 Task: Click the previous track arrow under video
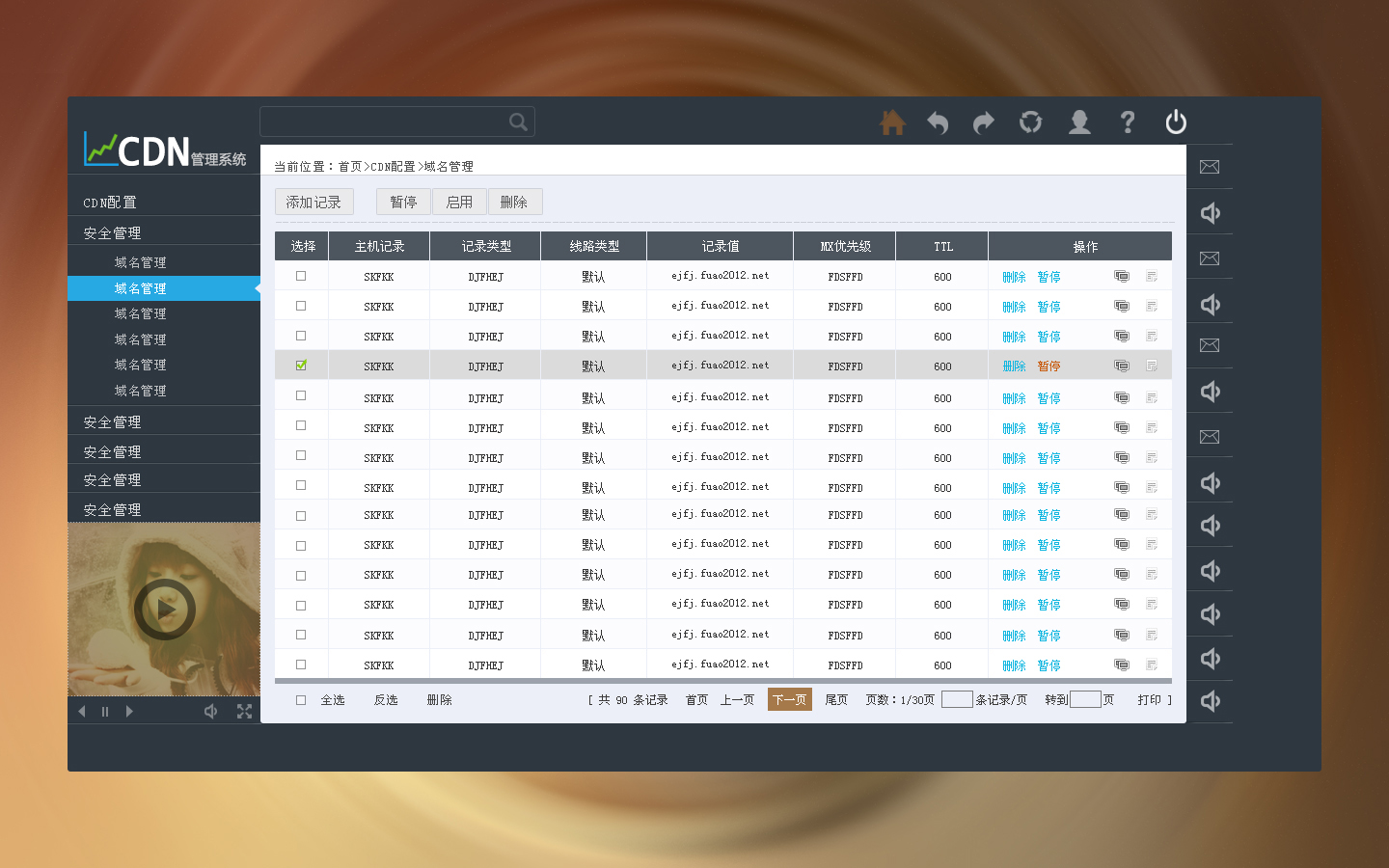(x=82, y=712)
